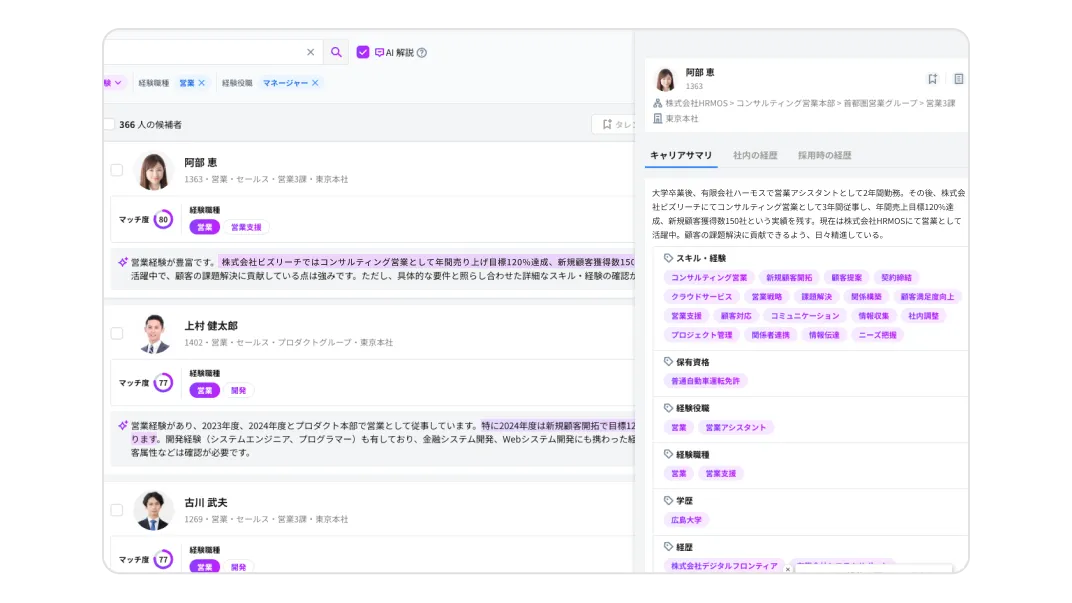The image size is (1072, 603).
Task: Clear the search box using the X icon
Action: pos(311,52)
